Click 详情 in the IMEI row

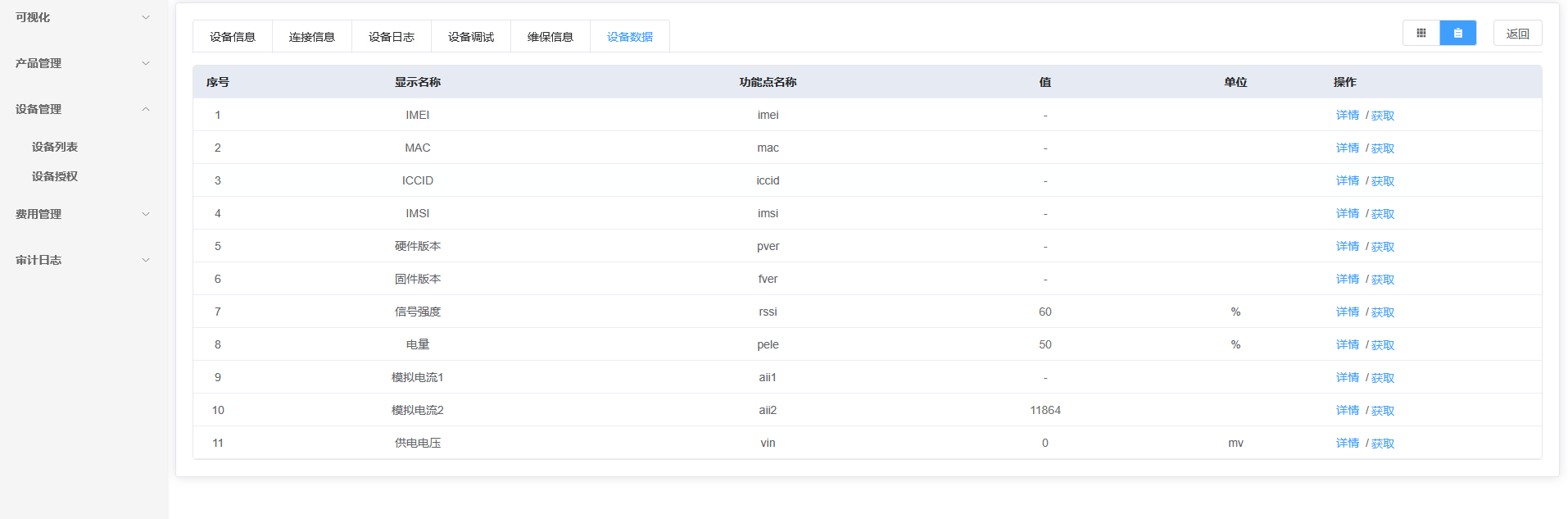coord(1348,115)
